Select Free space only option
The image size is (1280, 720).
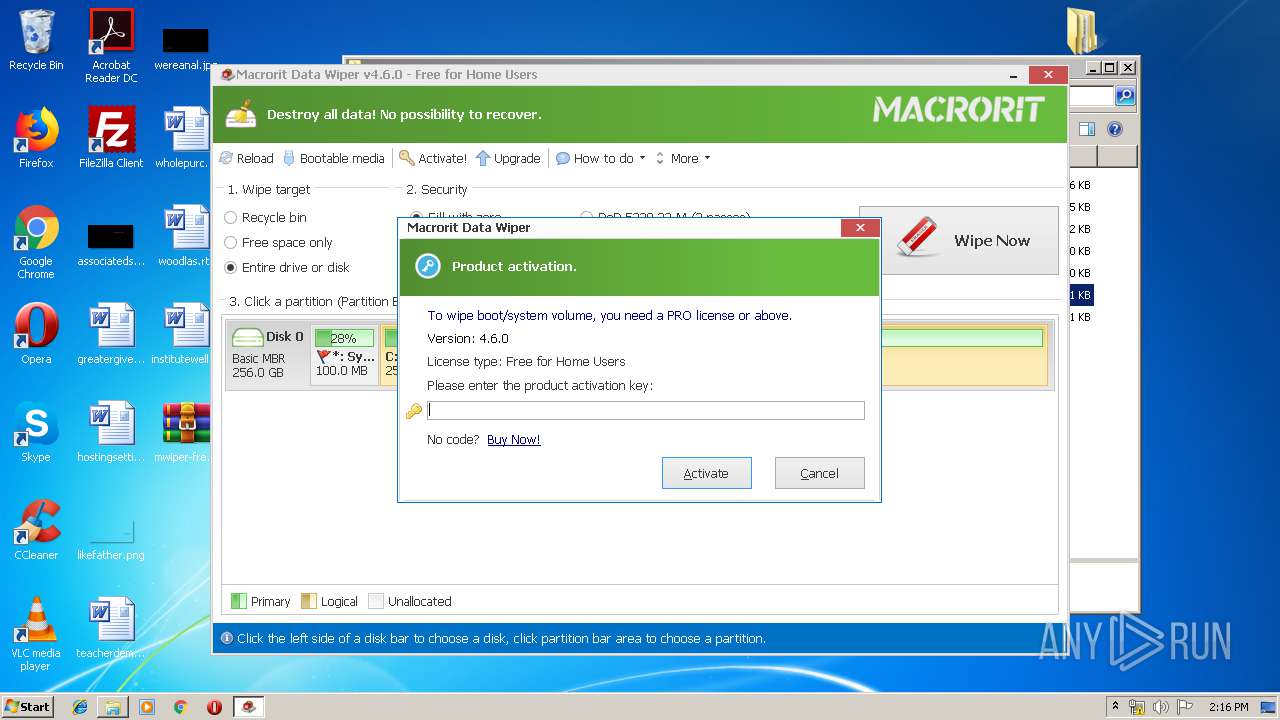[x=278, y=242]
